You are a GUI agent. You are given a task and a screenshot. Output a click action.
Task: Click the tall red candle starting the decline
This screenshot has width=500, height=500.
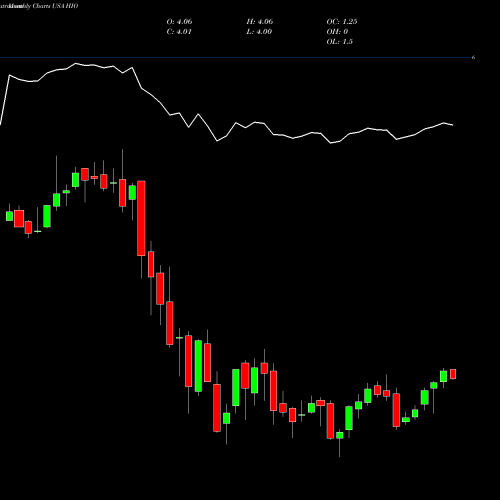click(141, 218)
